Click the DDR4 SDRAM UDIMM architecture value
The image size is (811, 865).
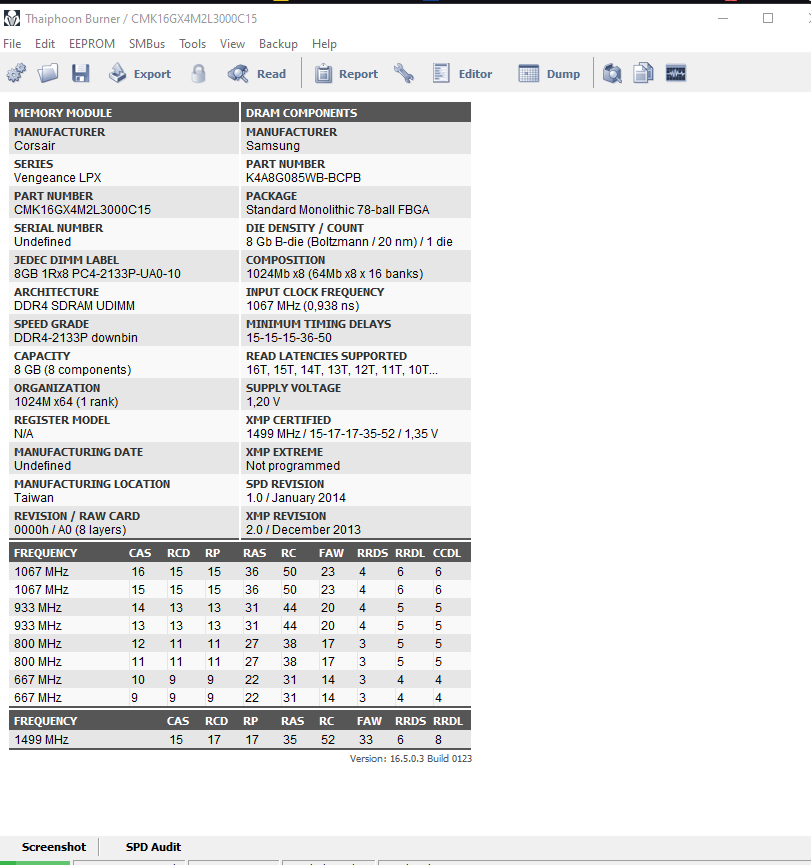click(74, 306)
